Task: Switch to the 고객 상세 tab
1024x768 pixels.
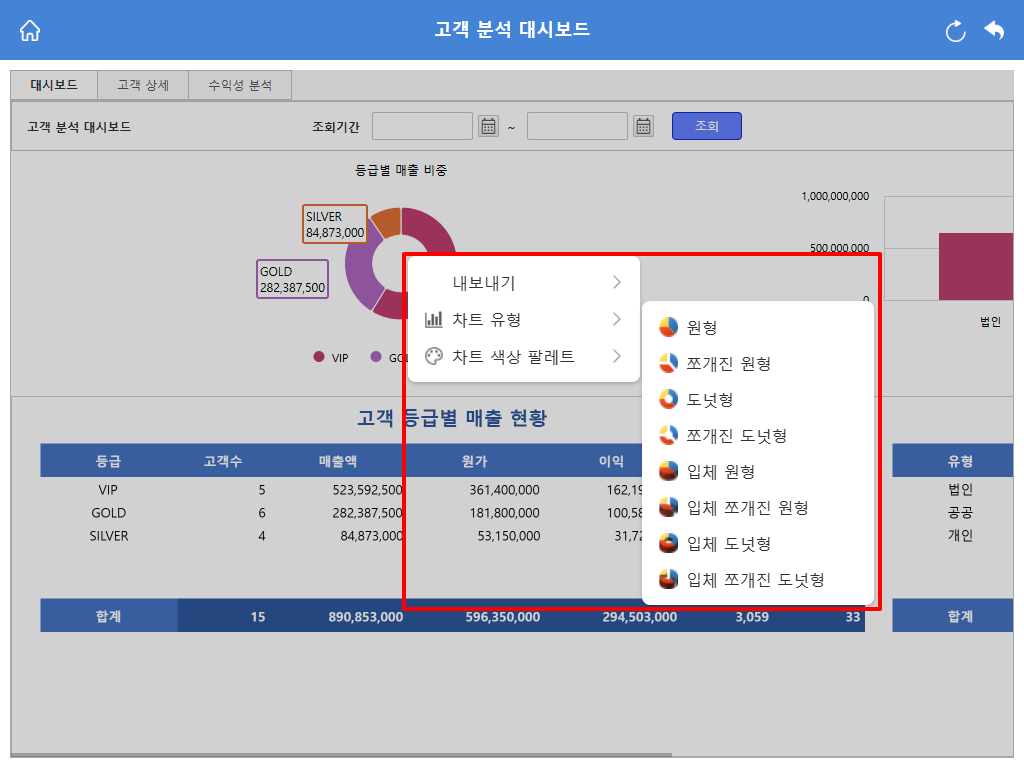Action: click(x=143, y=85)
